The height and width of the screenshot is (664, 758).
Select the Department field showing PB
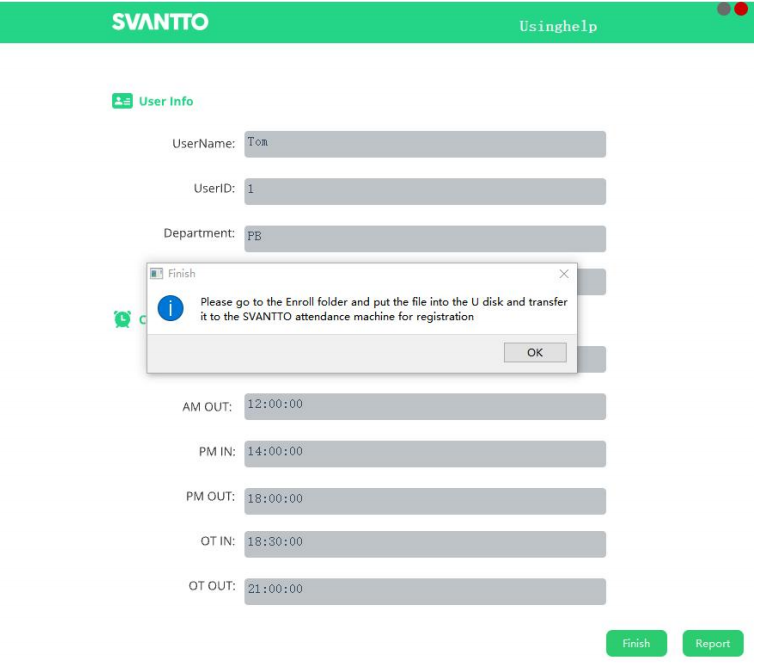pos(425,239)
